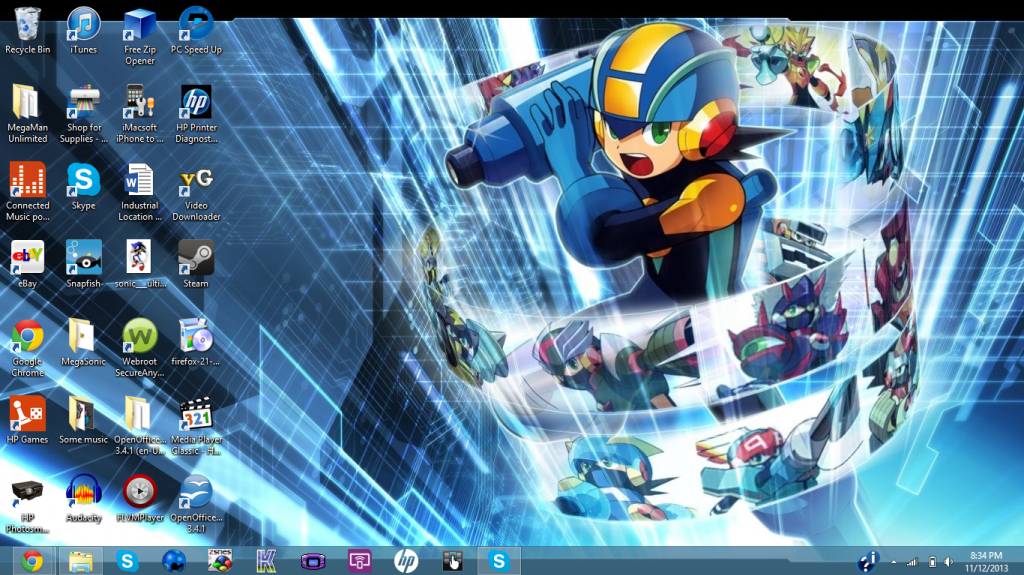This screenshot has height=575, width=1024.
Task: Click the touch hand taskbar icon
Action: click(x=453, y=561)
